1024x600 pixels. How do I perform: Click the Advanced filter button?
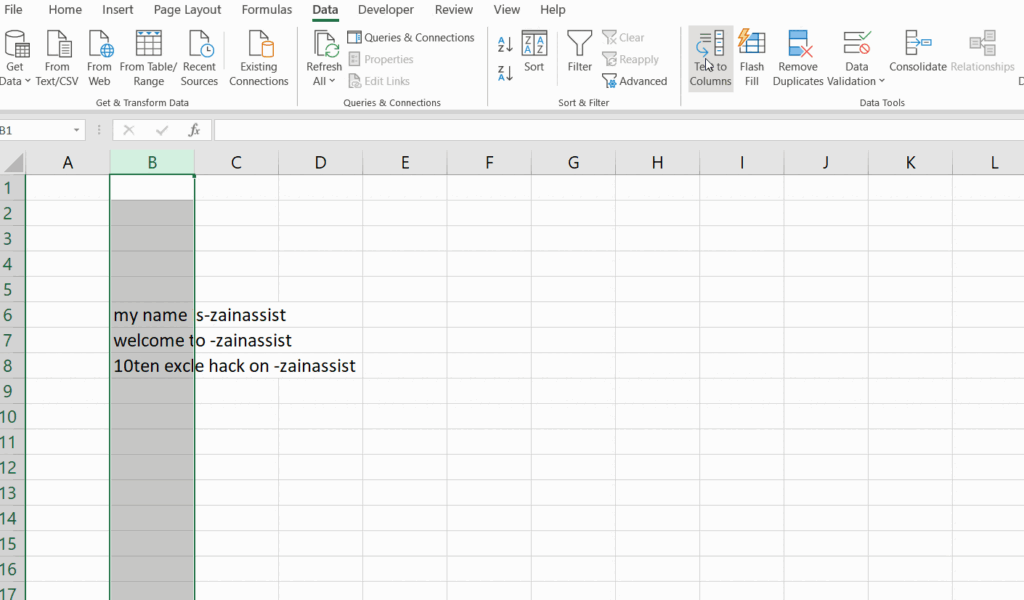pos(635,81)
